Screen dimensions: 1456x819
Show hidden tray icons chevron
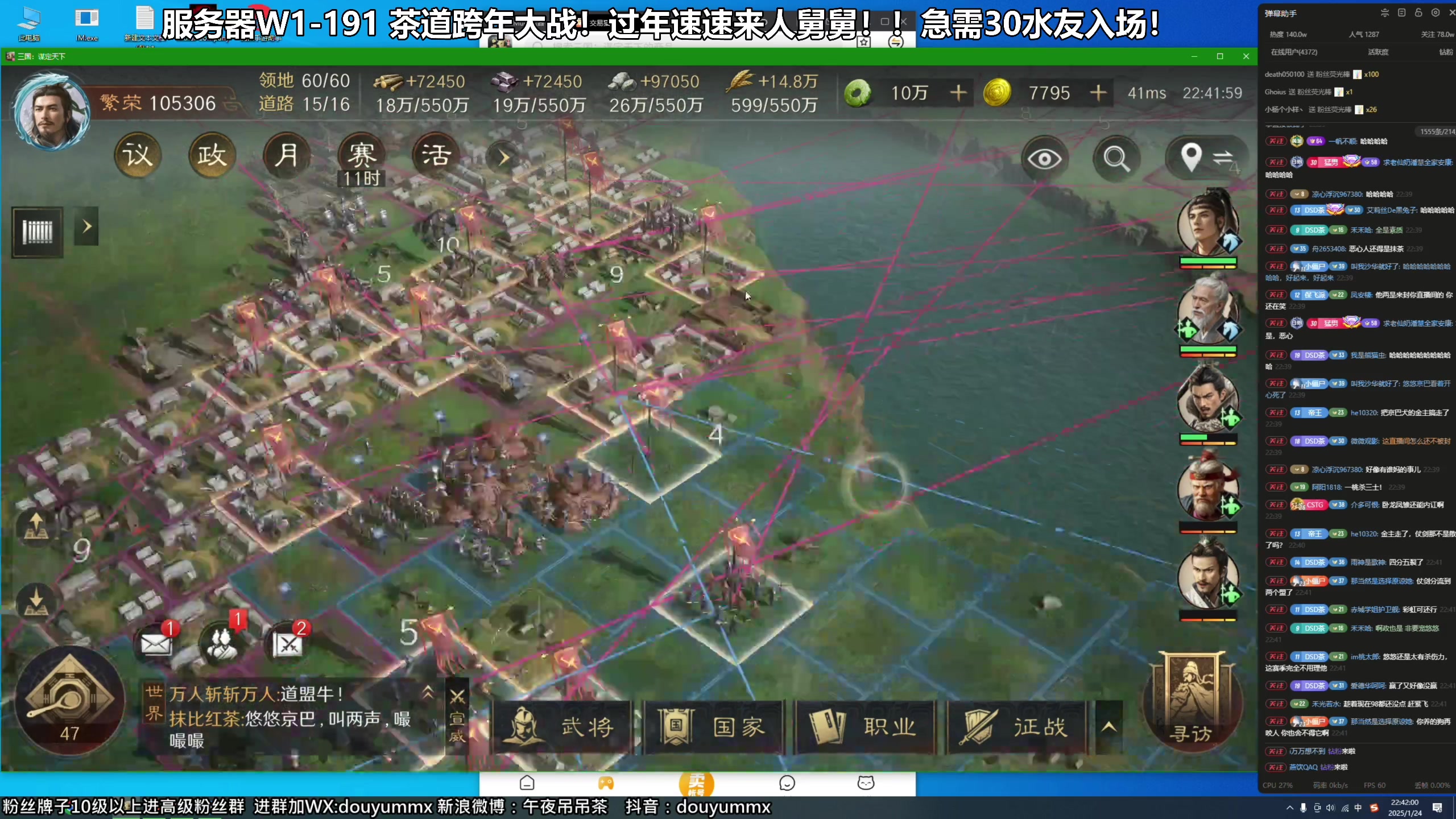coord(1289,808)
